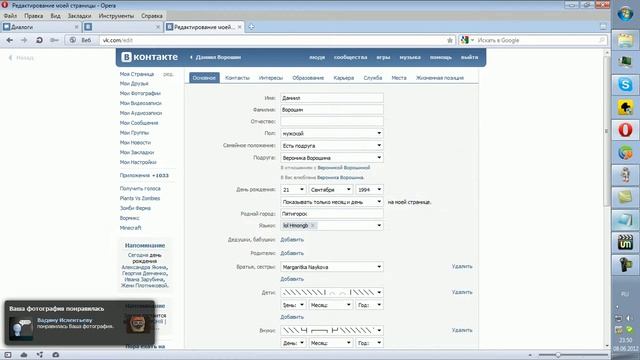Switch to the Карьера tab

pyautogui.click(x=344, y=78)
